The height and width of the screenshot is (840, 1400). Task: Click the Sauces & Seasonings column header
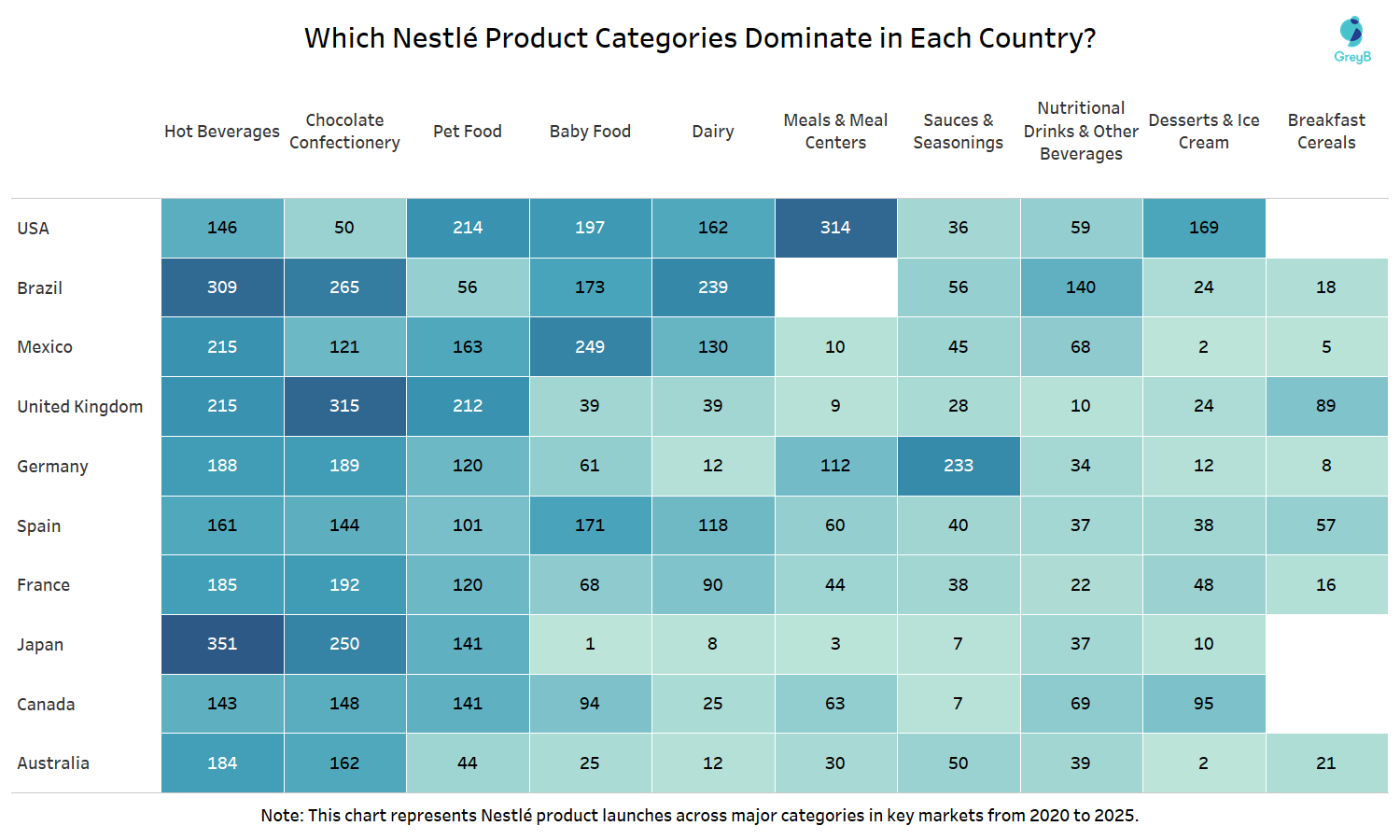[x=959, y=132]
